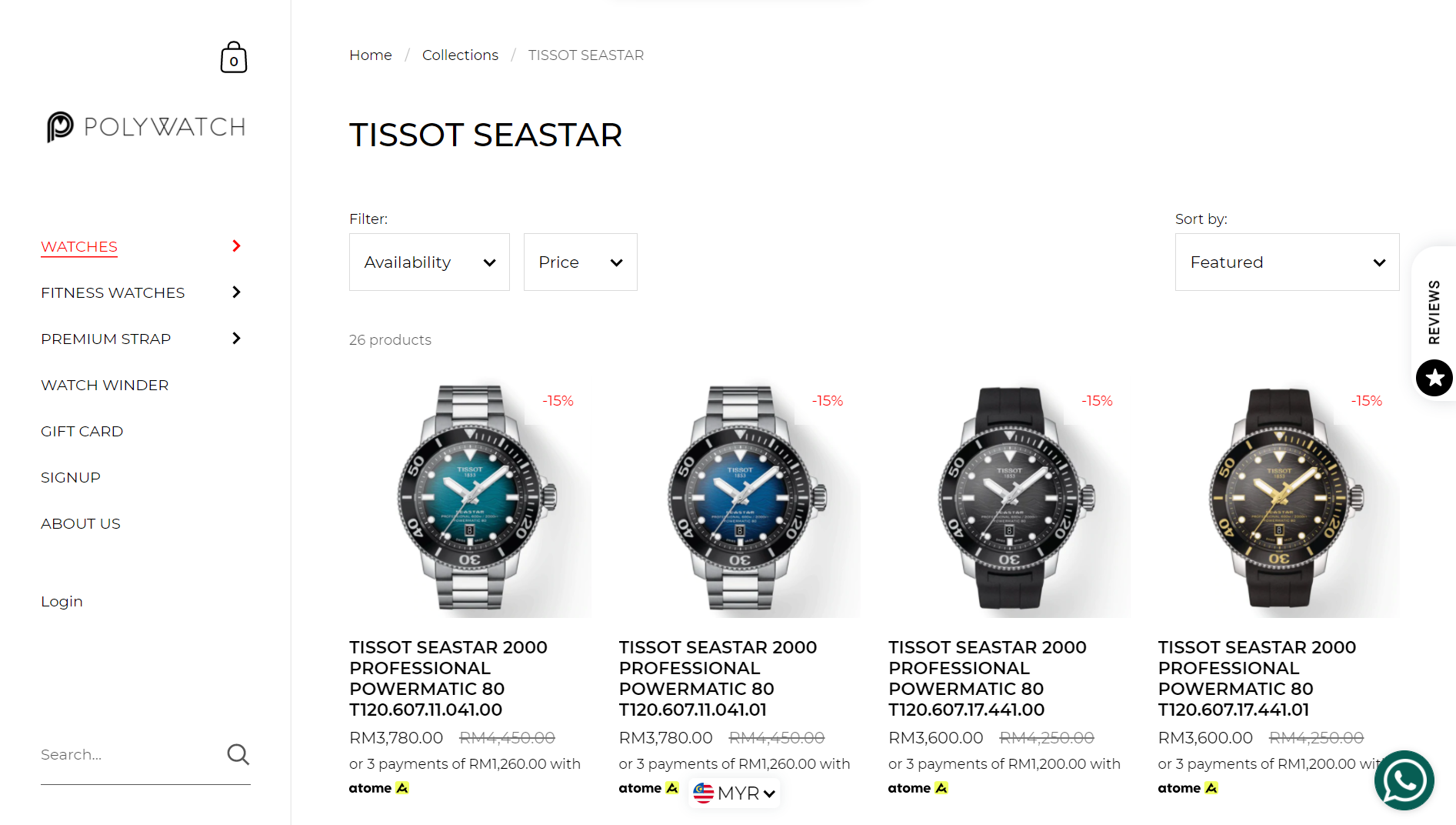Open the Availability filter dropdown
This screenshot has width=1456, height=825.
click(429, 262)
